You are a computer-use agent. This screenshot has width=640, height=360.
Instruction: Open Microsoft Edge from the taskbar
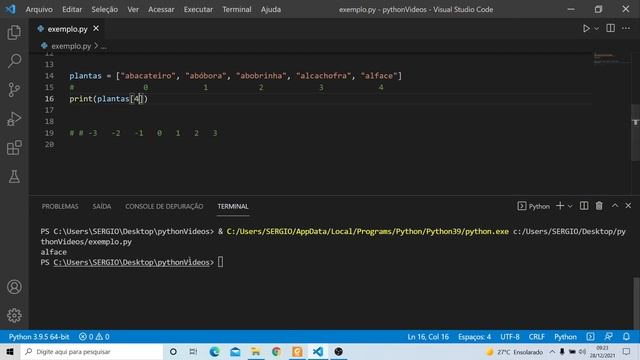click(215, 351)
